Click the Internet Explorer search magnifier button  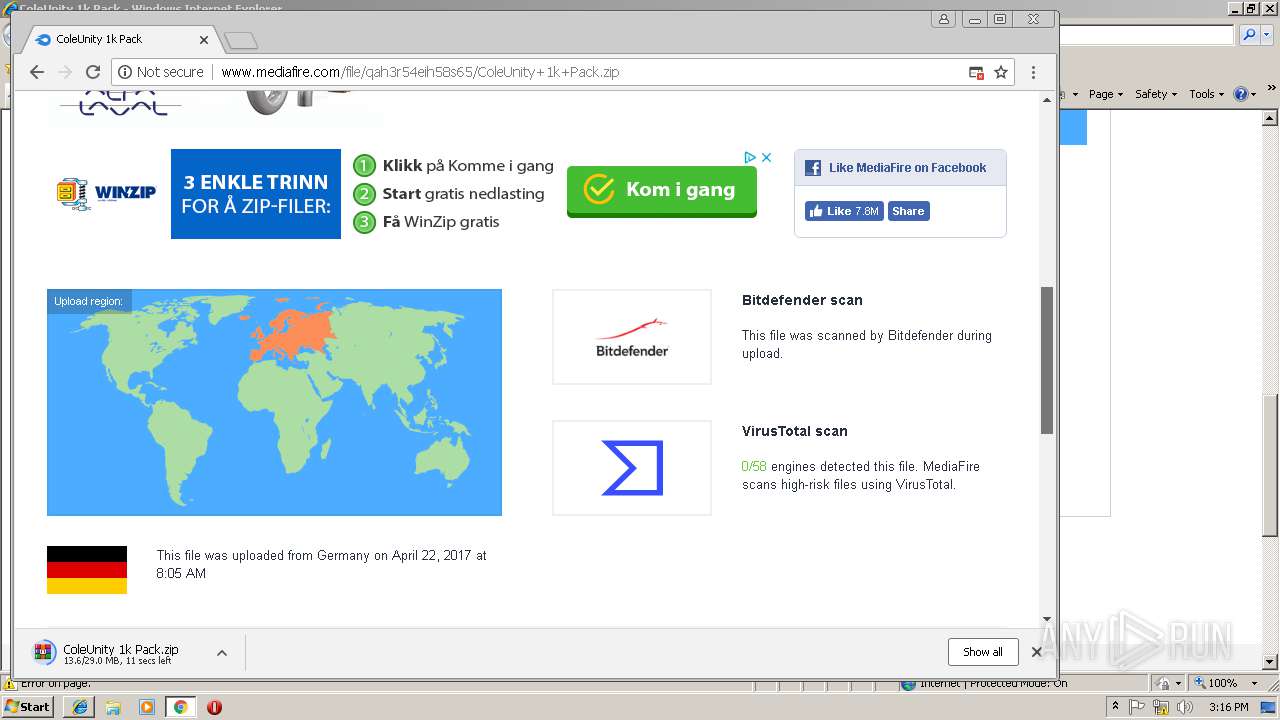coord(1250,35)
